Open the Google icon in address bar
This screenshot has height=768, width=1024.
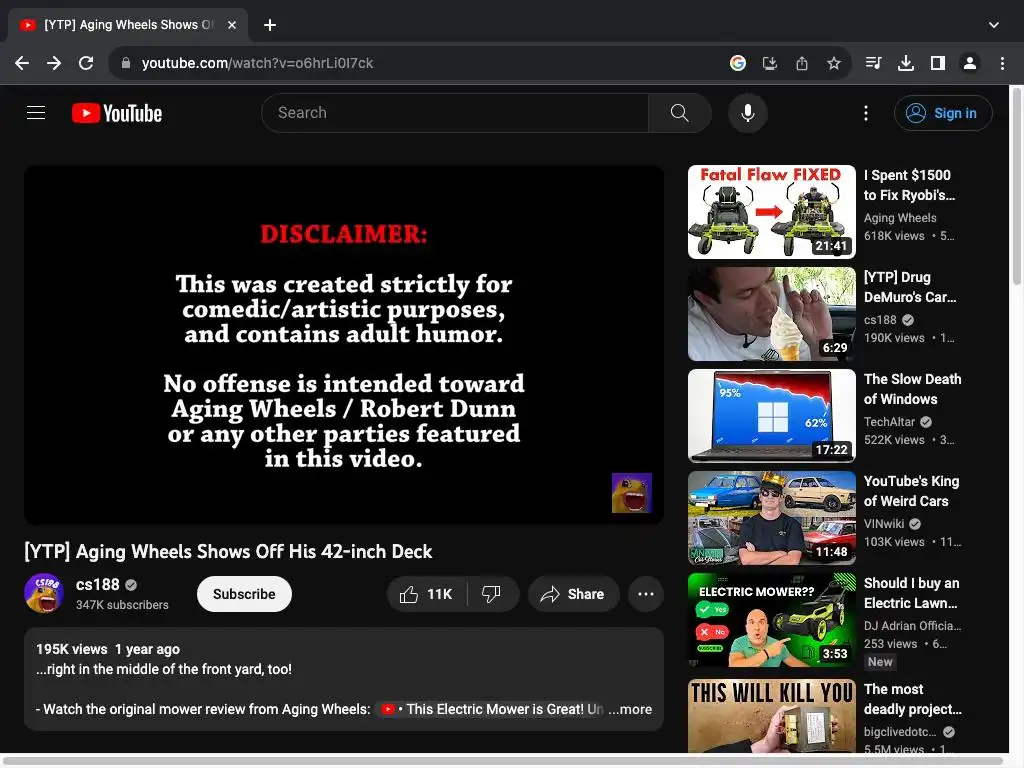click(x=738, y=63)
